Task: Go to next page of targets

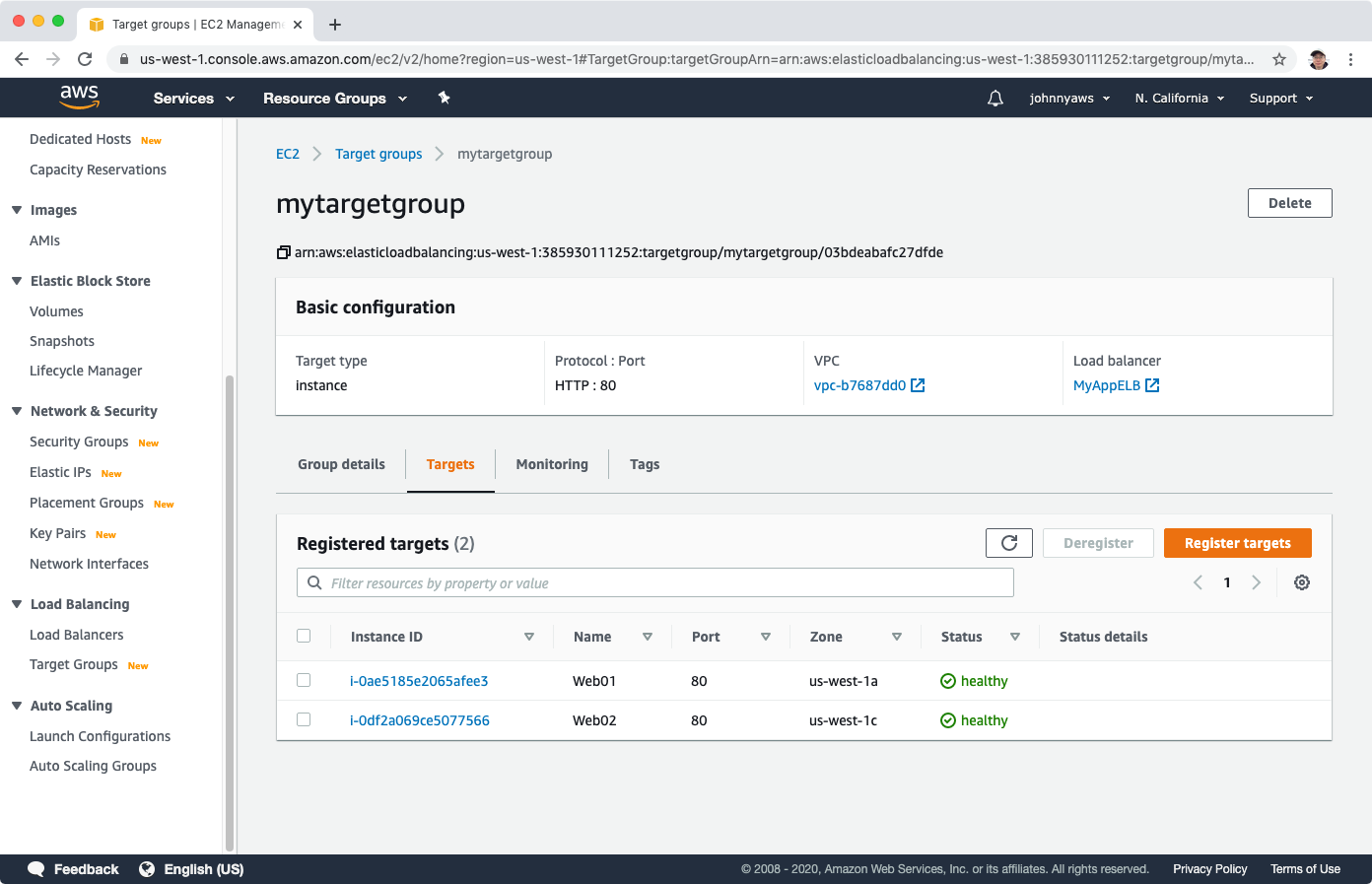Action: (x=1257, y=582)
